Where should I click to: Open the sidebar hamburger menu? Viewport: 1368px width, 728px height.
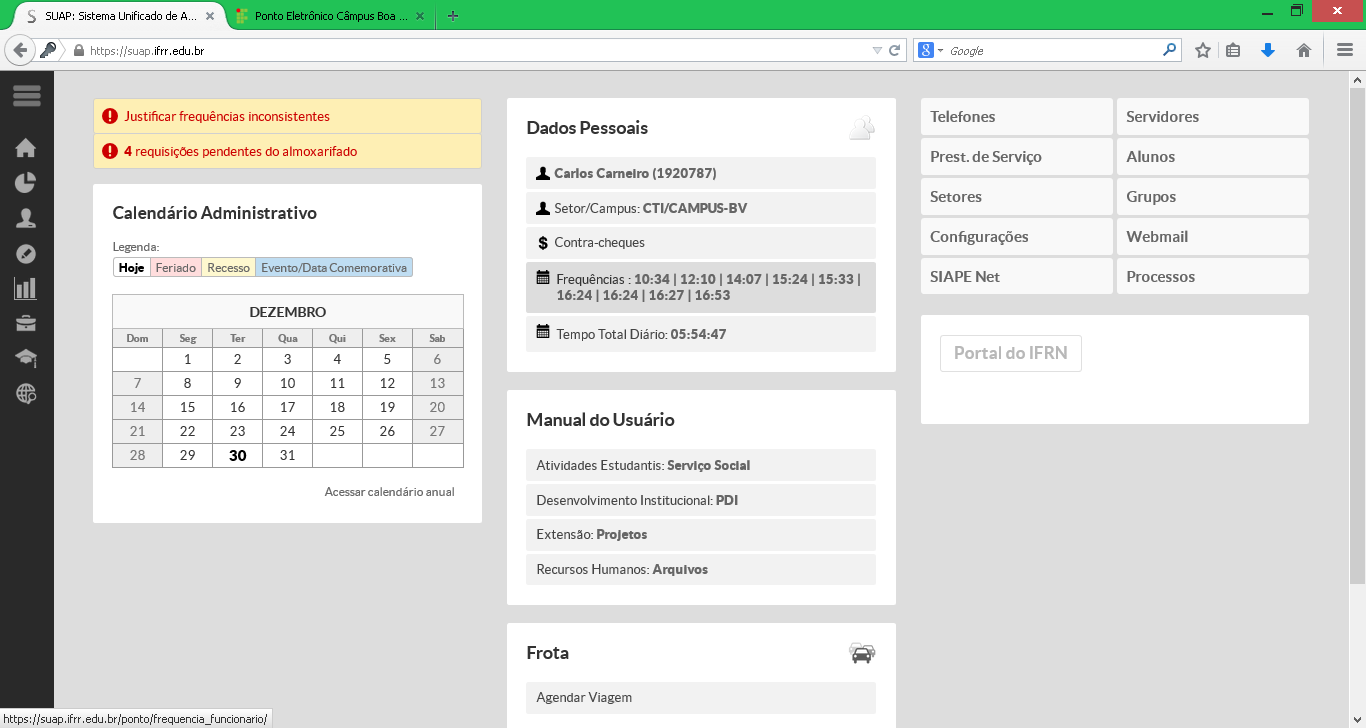pyautogui.click(x=27, y=96)
